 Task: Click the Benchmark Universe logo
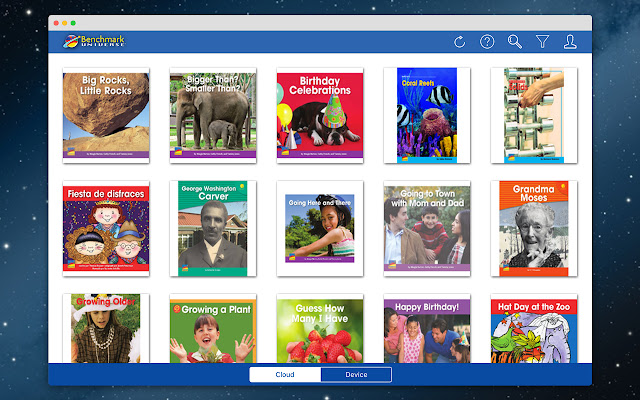tap(96, 42)
